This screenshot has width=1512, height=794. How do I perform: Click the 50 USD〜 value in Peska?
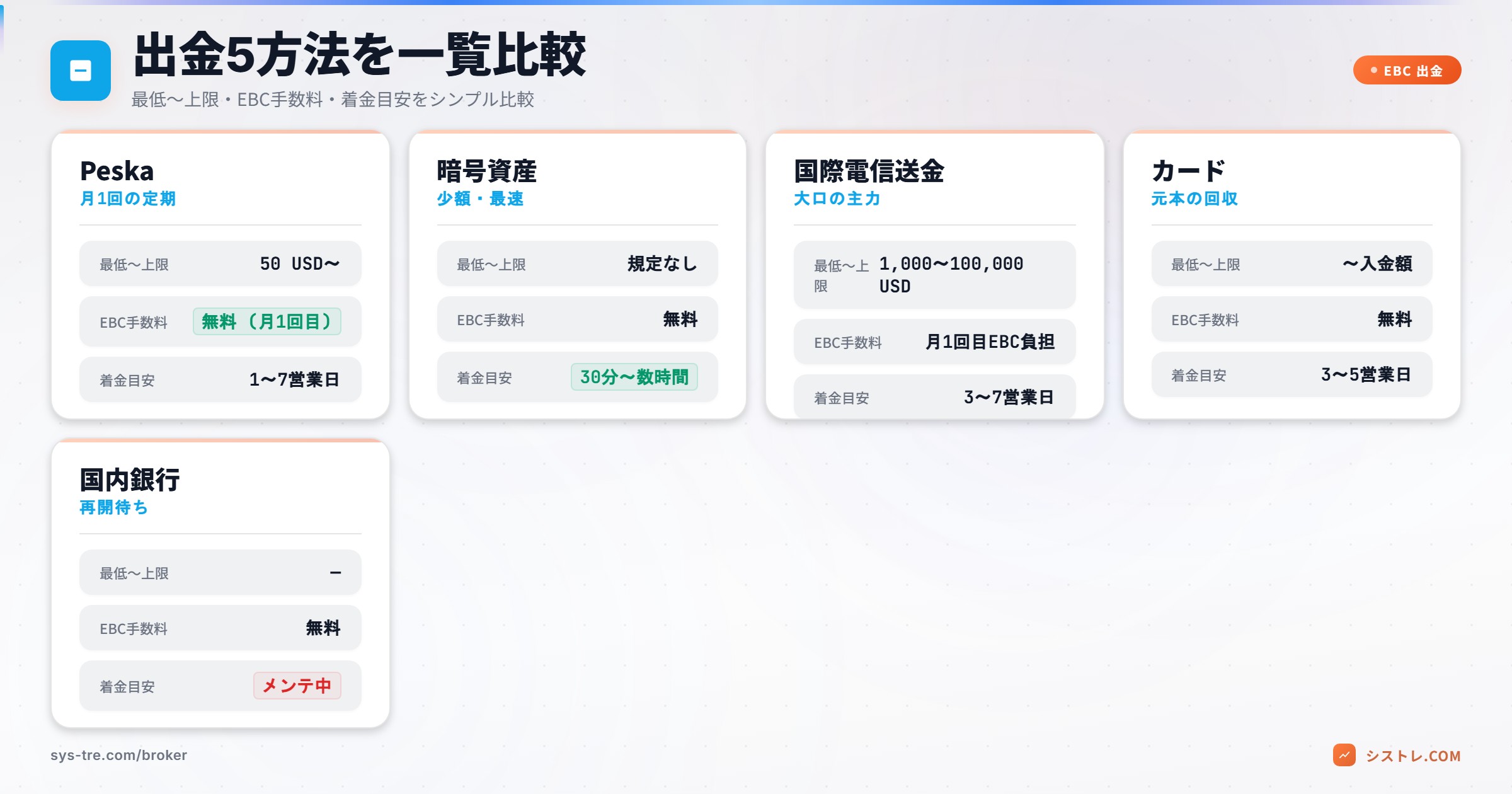[x=300, y=263]
